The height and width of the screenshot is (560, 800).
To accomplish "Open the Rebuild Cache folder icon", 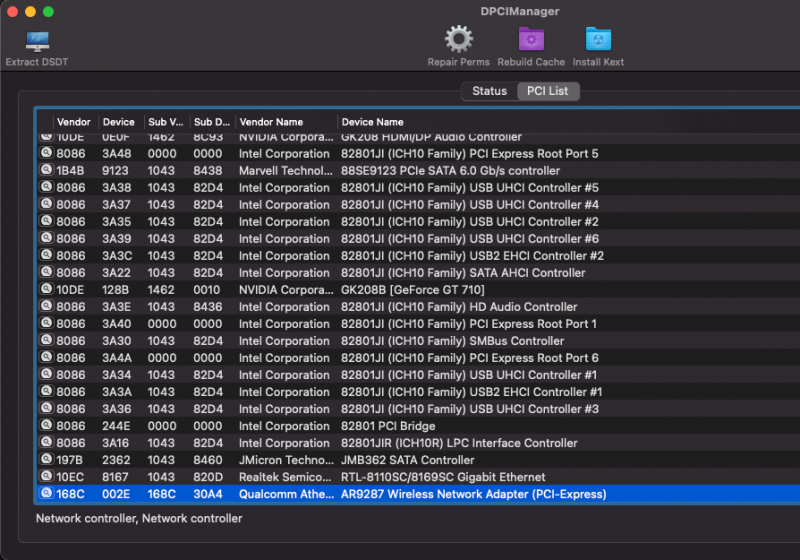I will pos(531,40).
